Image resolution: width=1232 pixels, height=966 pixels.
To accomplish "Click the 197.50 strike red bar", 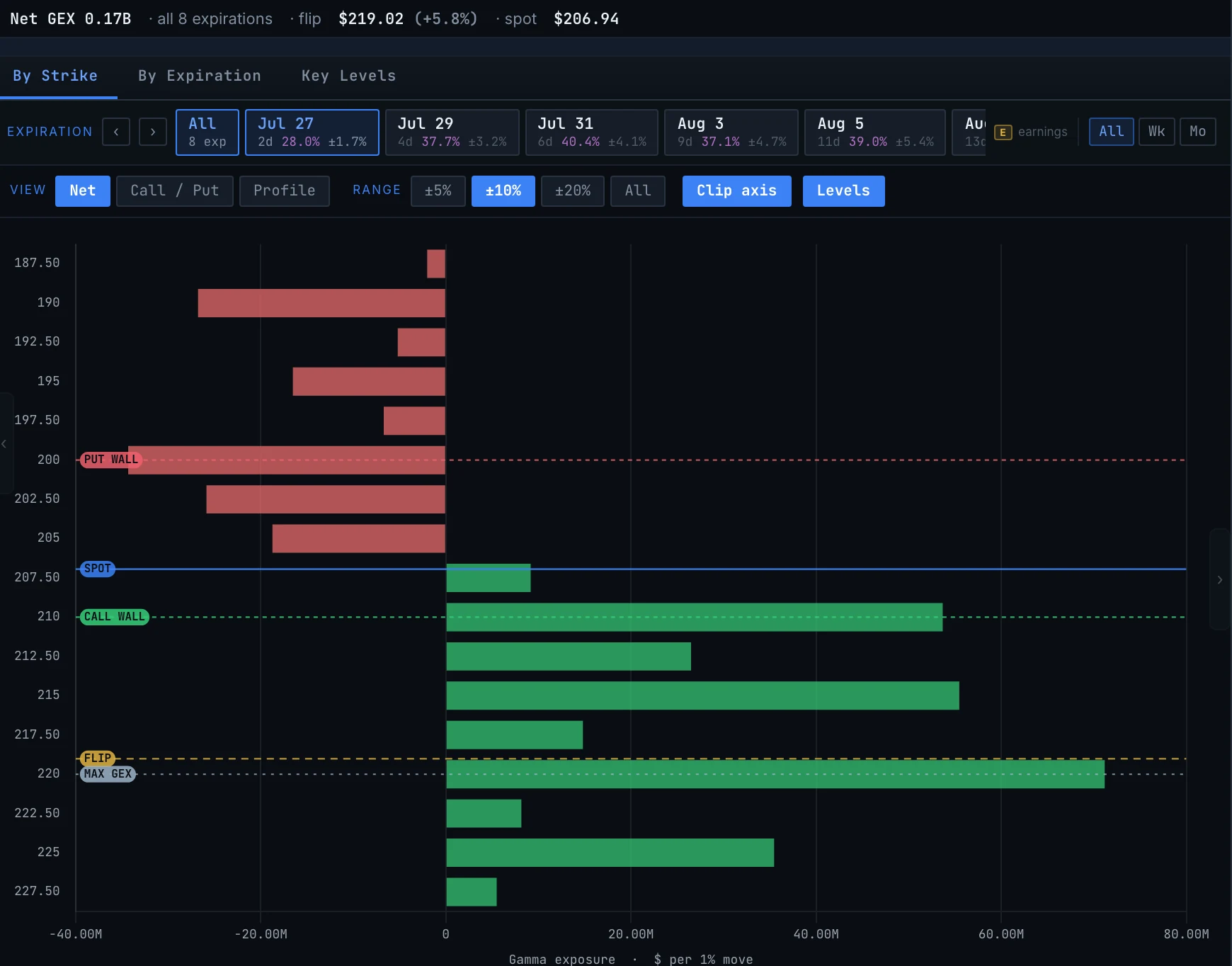I will pos(414,421).
